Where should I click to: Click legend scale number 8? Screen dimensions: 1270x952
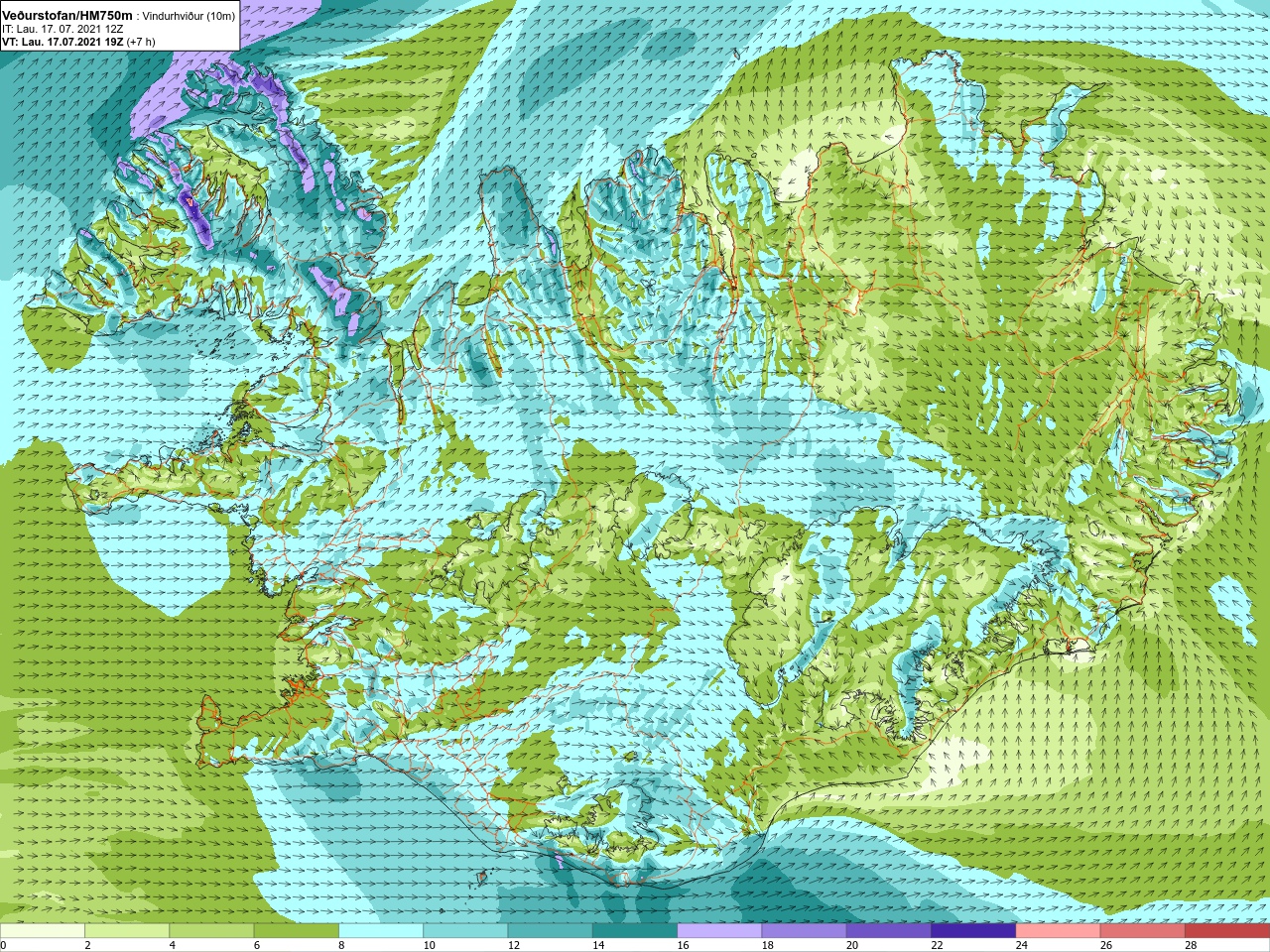tap(341, 945)
